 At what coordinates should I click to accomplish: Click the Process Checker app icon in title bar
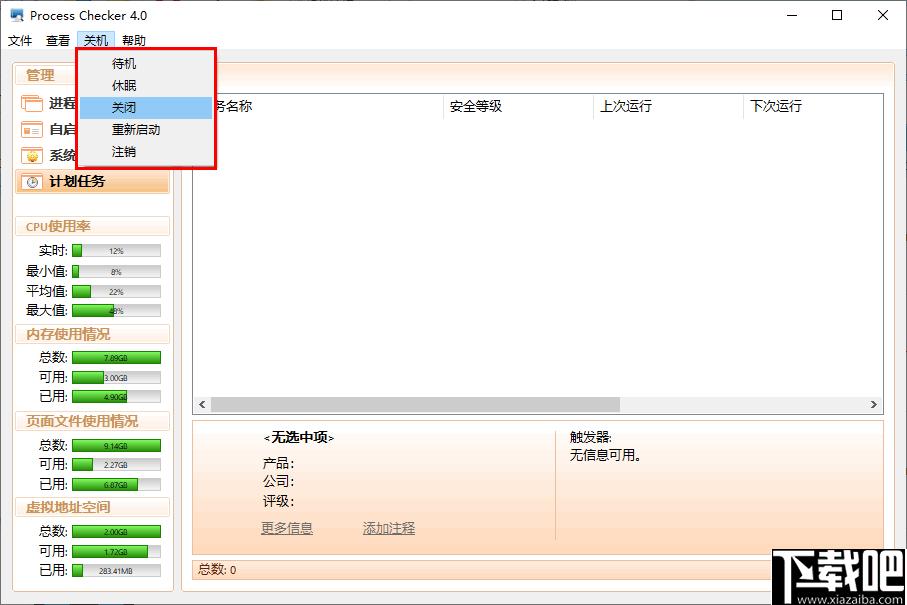pyautogui.click(x=17, y=15)
